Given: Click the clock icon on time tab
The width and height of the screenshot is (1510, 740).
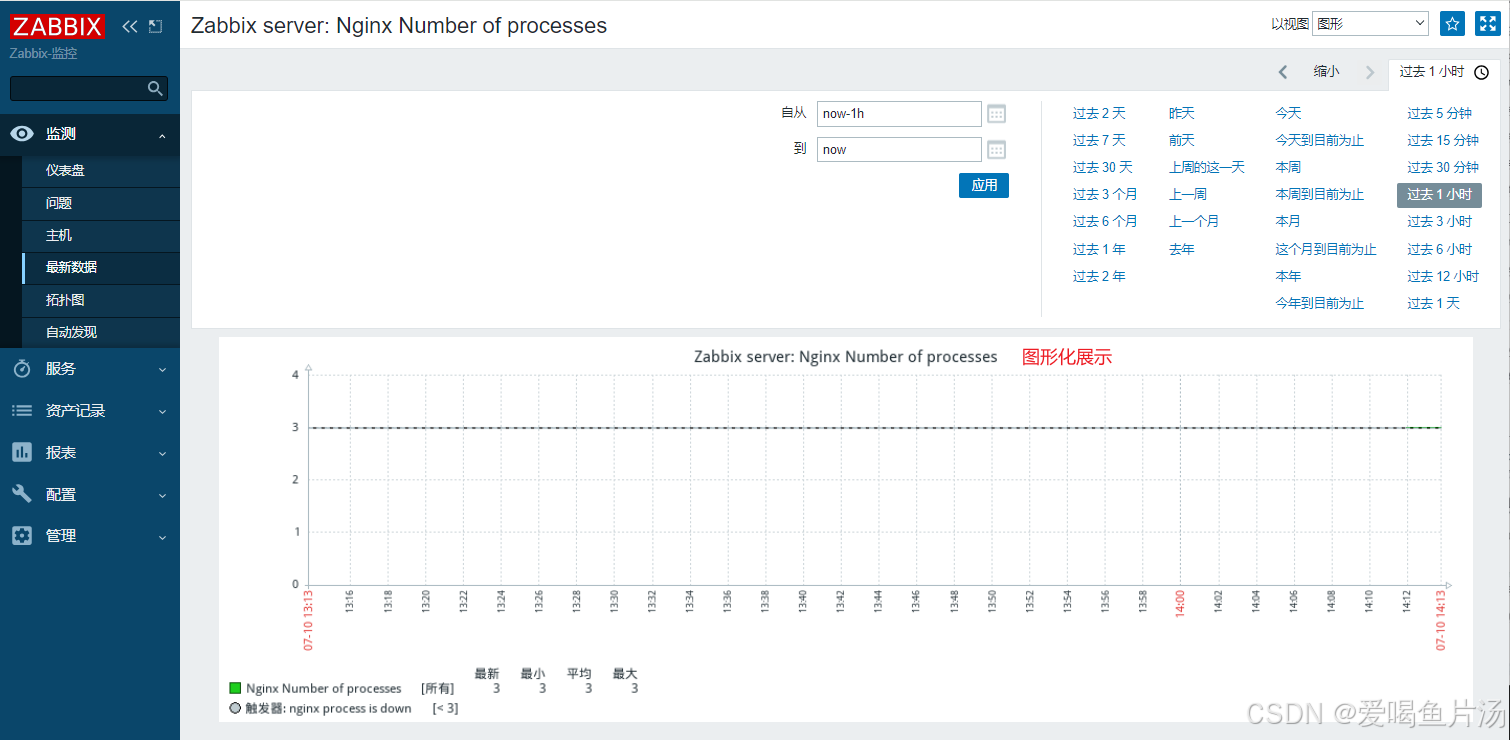Looking at the screenshot, I should [x=1481, y=72].
